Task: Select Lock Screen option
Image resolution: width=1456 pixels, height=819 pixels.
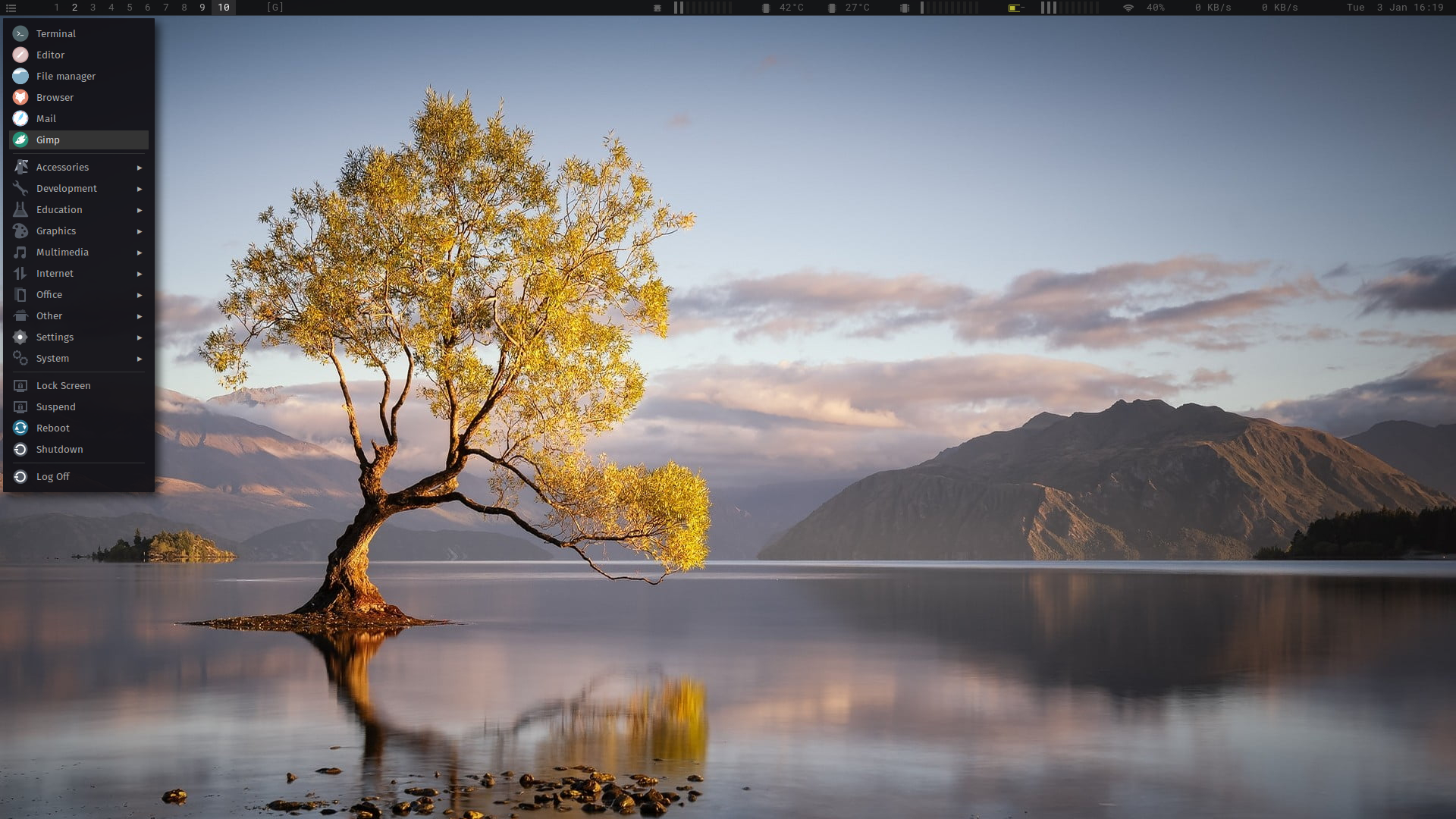Action: (x=63, y=385)
